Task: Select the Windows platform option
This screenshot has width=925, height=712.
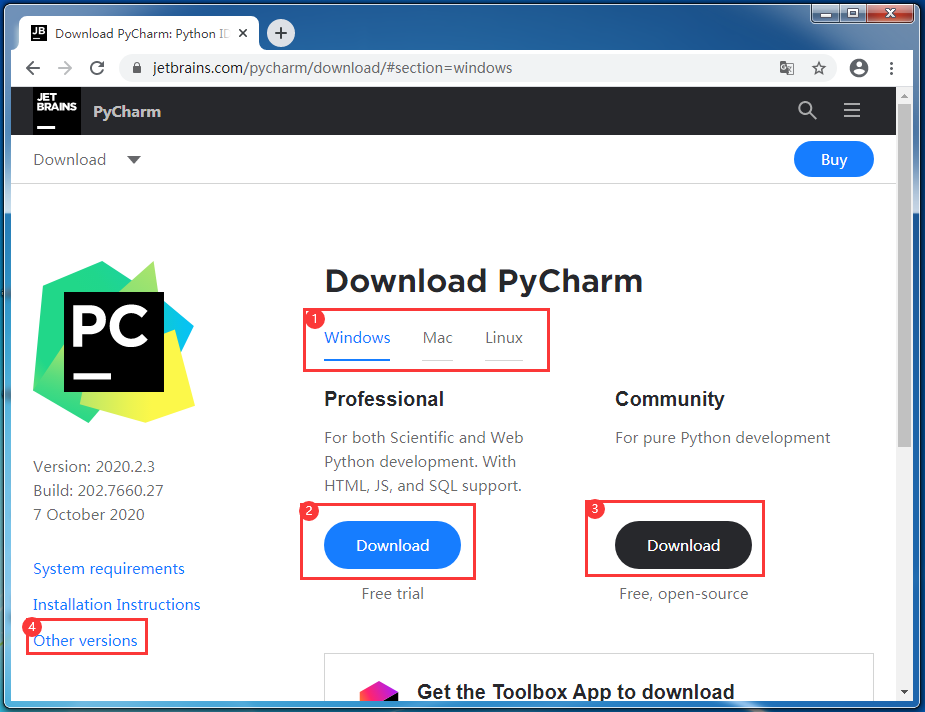Action: click(357, 338)
